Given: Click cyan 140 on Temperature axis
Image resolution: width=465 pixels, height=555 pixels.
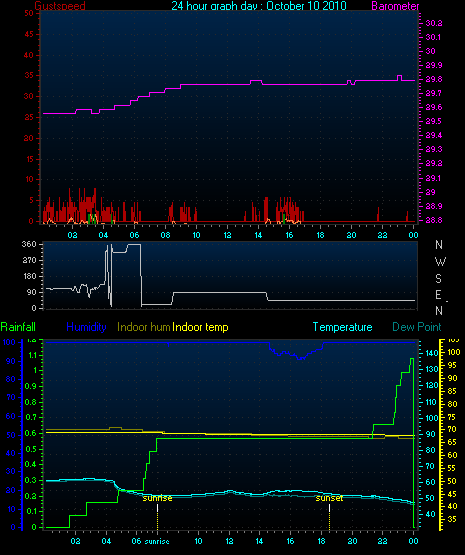Looking at the screenshot, I should (x=431, y=353).
